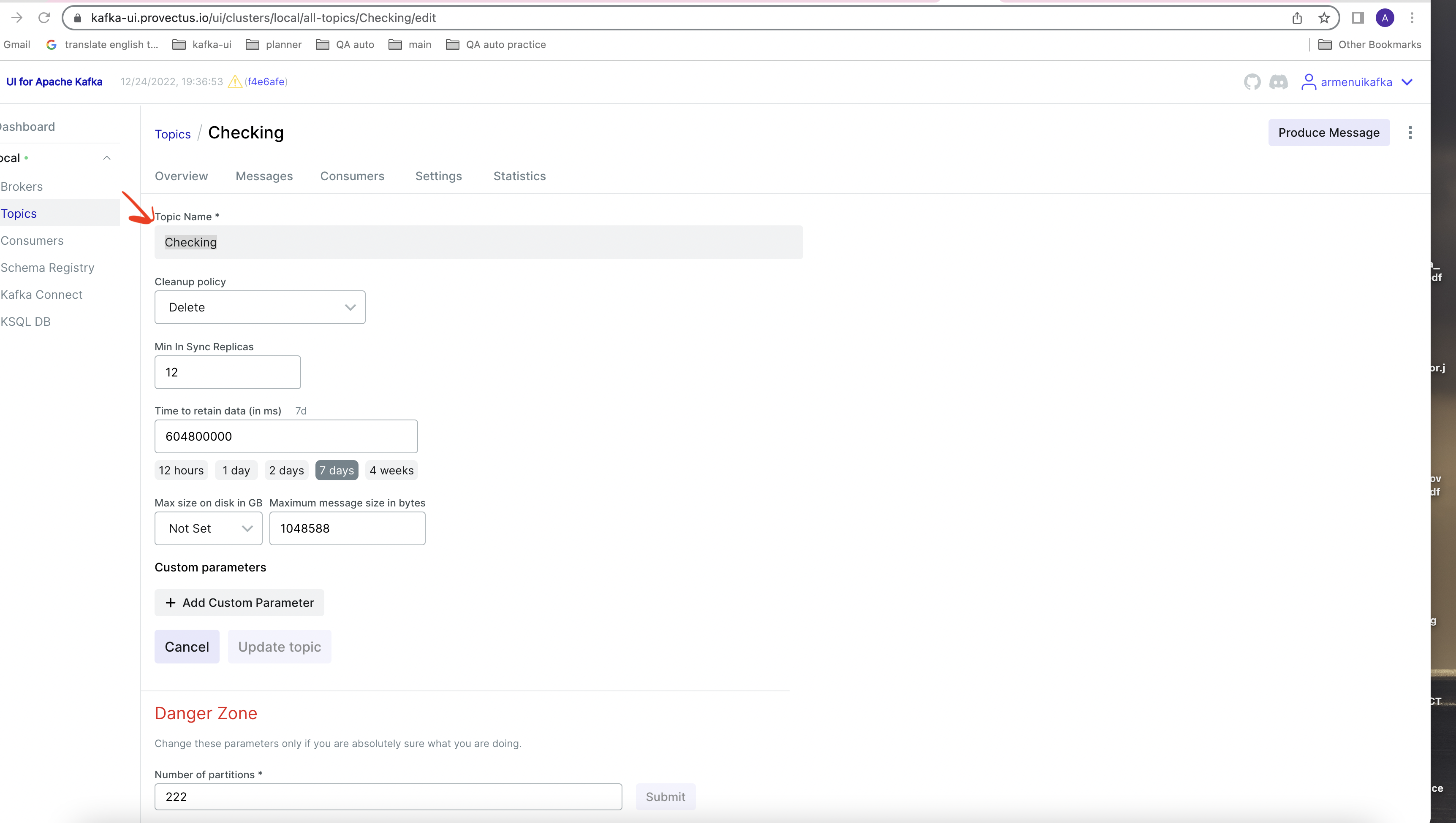1456x823 pixels.
Task: Click Add Custom Parameter button
Action: pos(239,603)
